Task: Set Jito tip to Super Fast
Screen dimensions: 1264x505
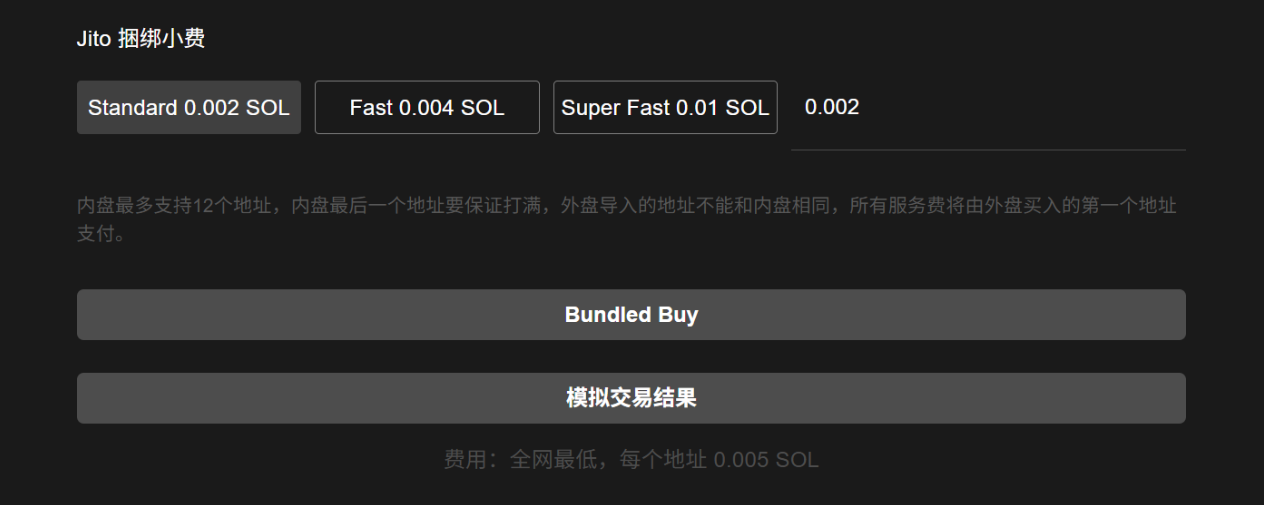Action: [665, 107]
